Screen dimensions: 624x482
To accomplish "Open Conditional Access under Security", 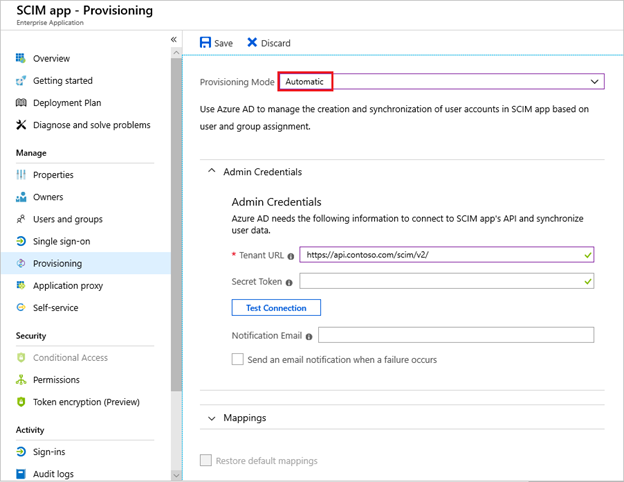I will click(x=70, y=358).
